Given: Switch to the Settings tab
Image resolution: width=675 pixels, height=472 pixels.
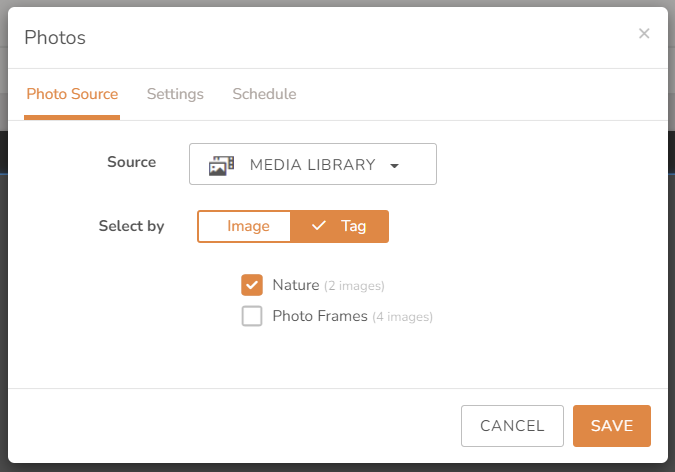Looking at the screenshot, I should pyautogui.click(x=175, y=94).
